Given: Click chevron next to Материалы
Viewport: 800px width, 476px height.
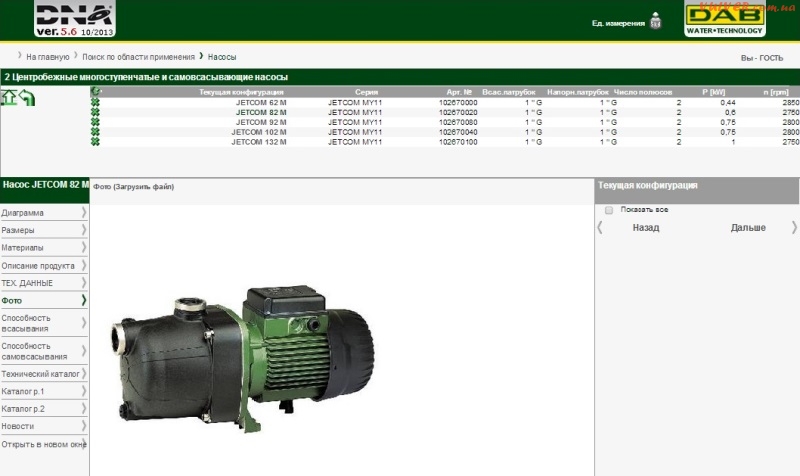Looking at the screenshot, I should pyautogui.click(x=84, y=247).
